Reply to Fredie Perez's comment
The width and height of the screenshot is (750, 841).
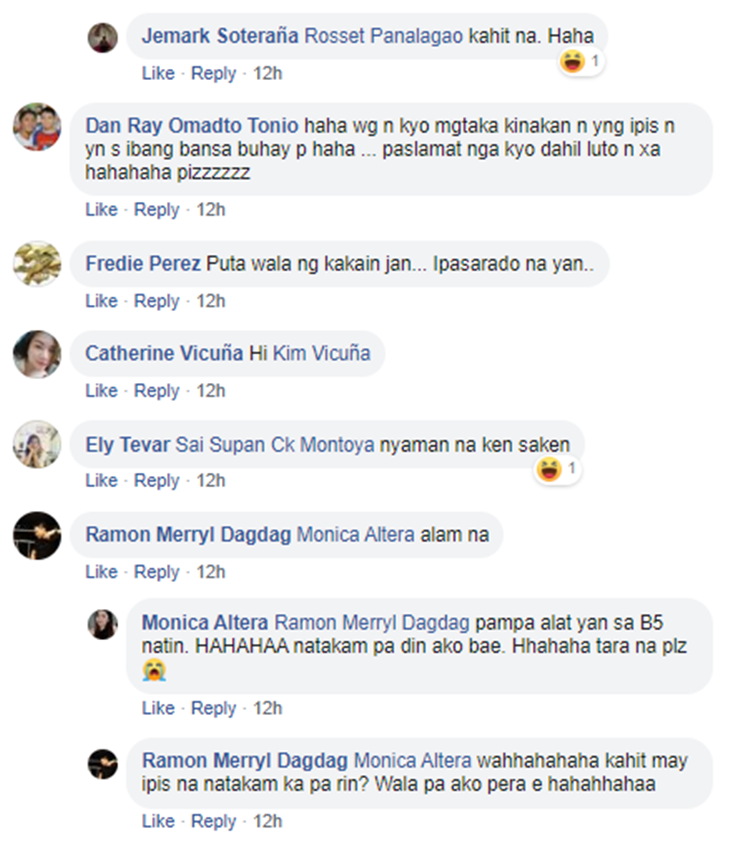pos(157,301)
